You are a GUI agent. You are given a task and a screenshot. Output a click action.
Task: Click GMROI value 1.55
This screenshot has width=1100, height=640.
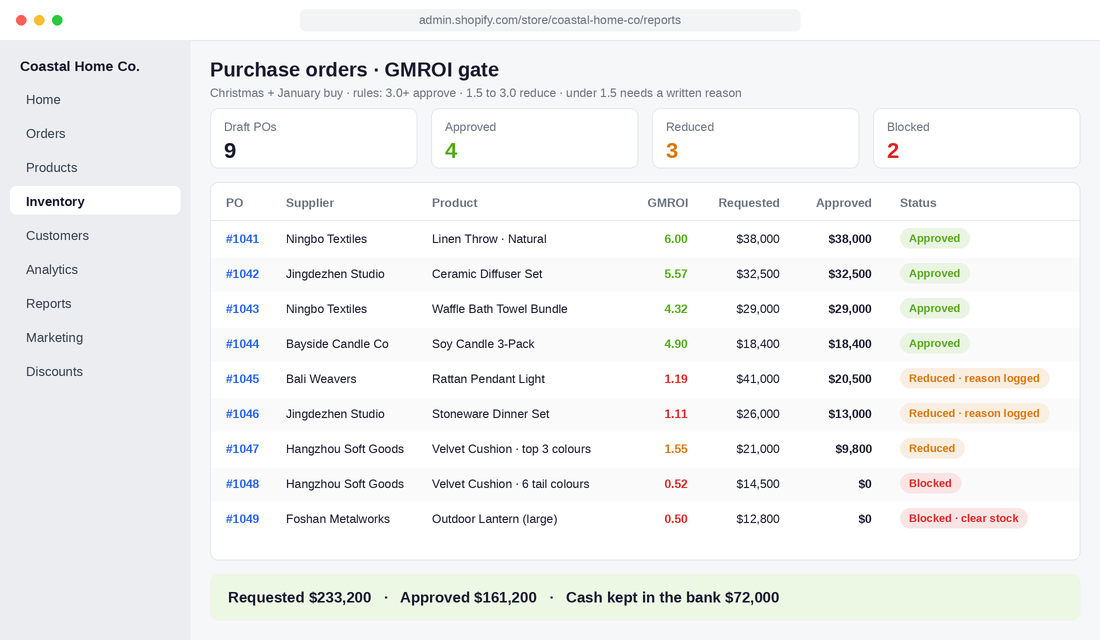(676, 449)
